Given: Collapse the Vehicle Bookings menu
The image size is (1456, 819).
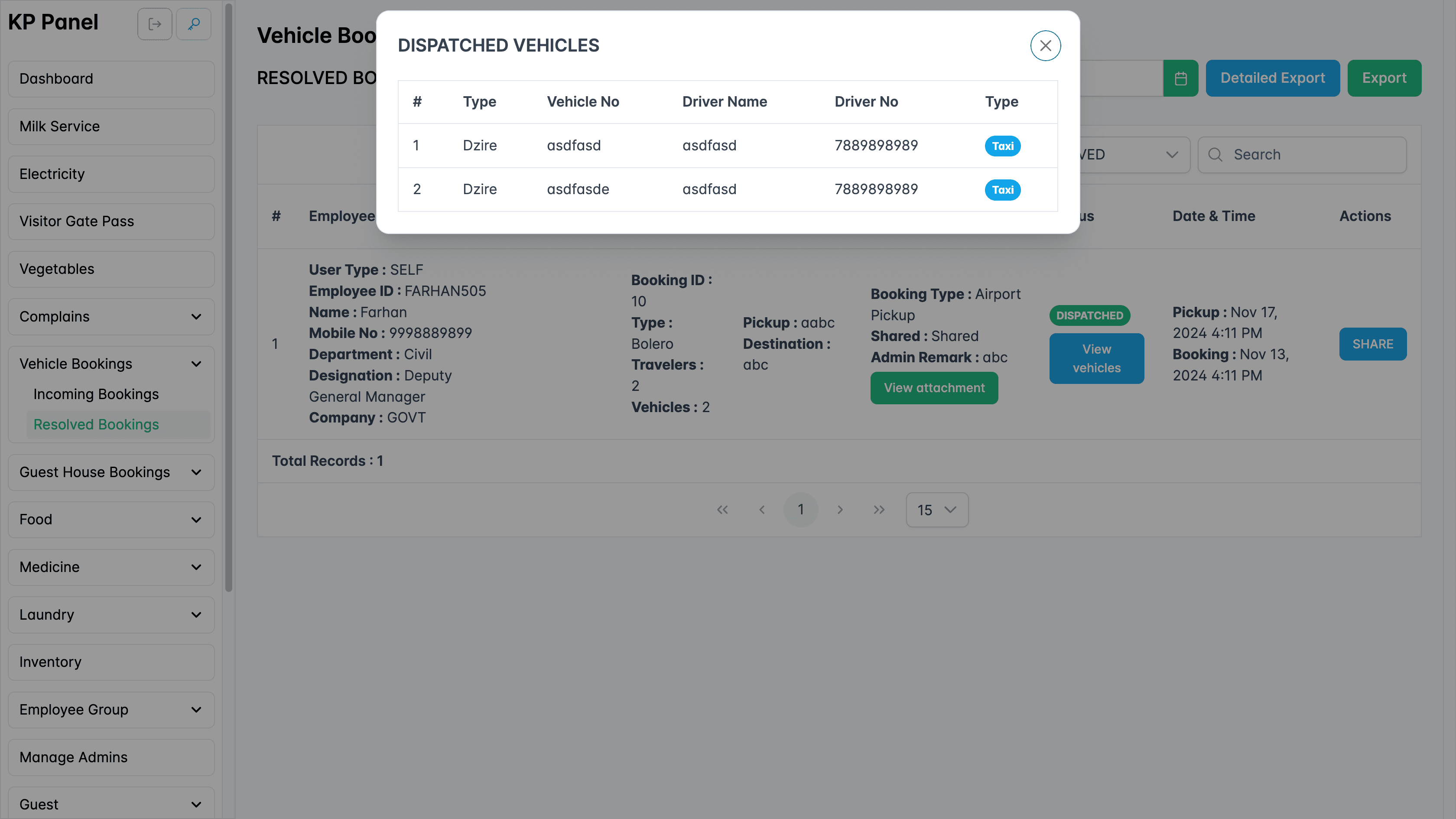Looking at the screenshot, I should [x=111, y=364].
